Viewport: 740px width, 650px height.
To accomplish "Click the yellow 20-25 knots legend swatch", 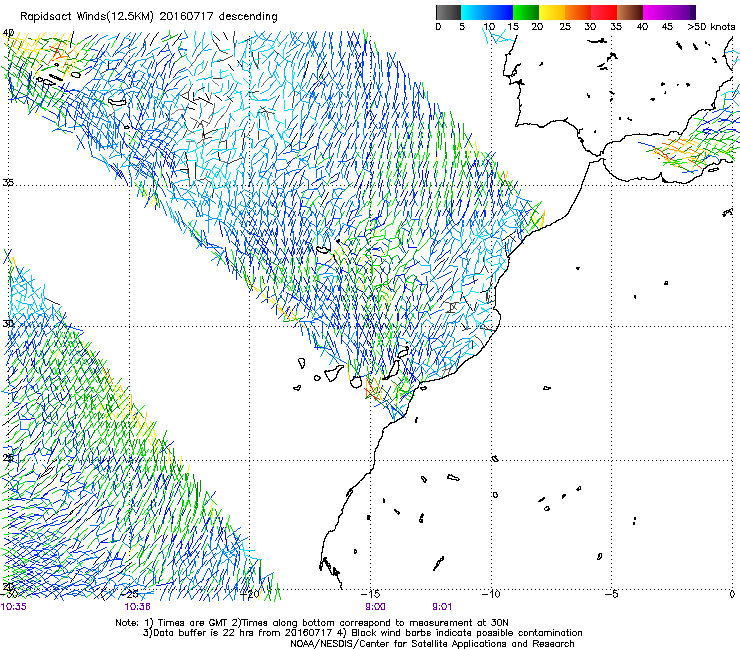I will pos(552,12).
